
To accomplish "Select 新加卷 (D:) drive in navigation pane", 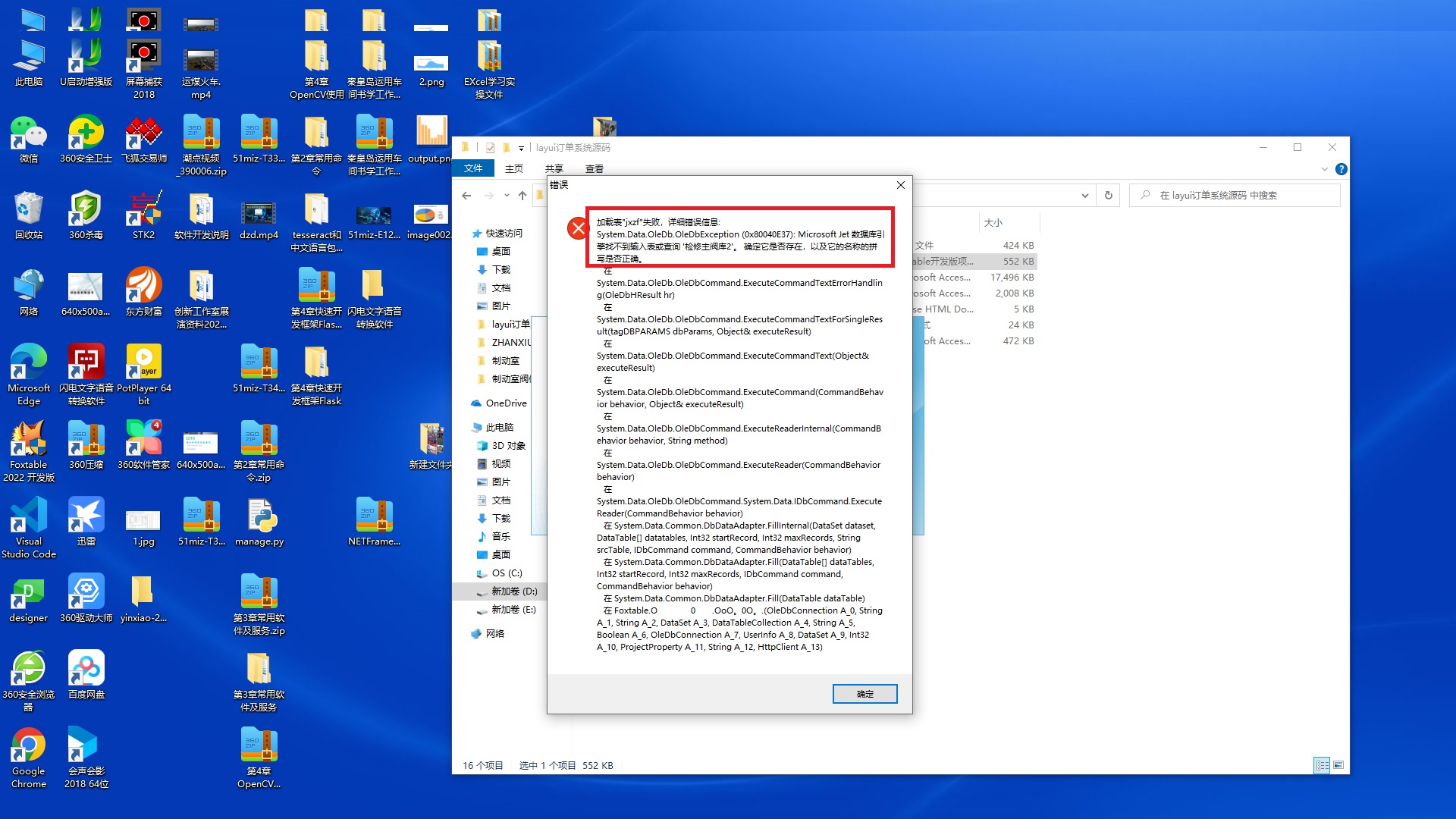I will (507, 591).
